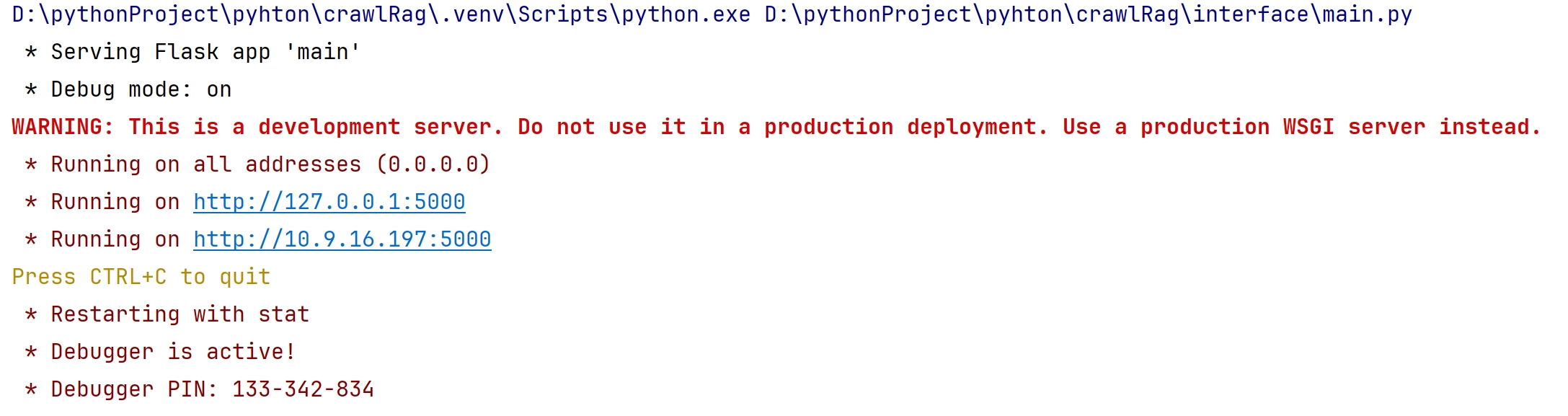Click "development server" in the warning
This screenshot has height=416, width=1568.
pyautogui.click(x=379, y=127)
